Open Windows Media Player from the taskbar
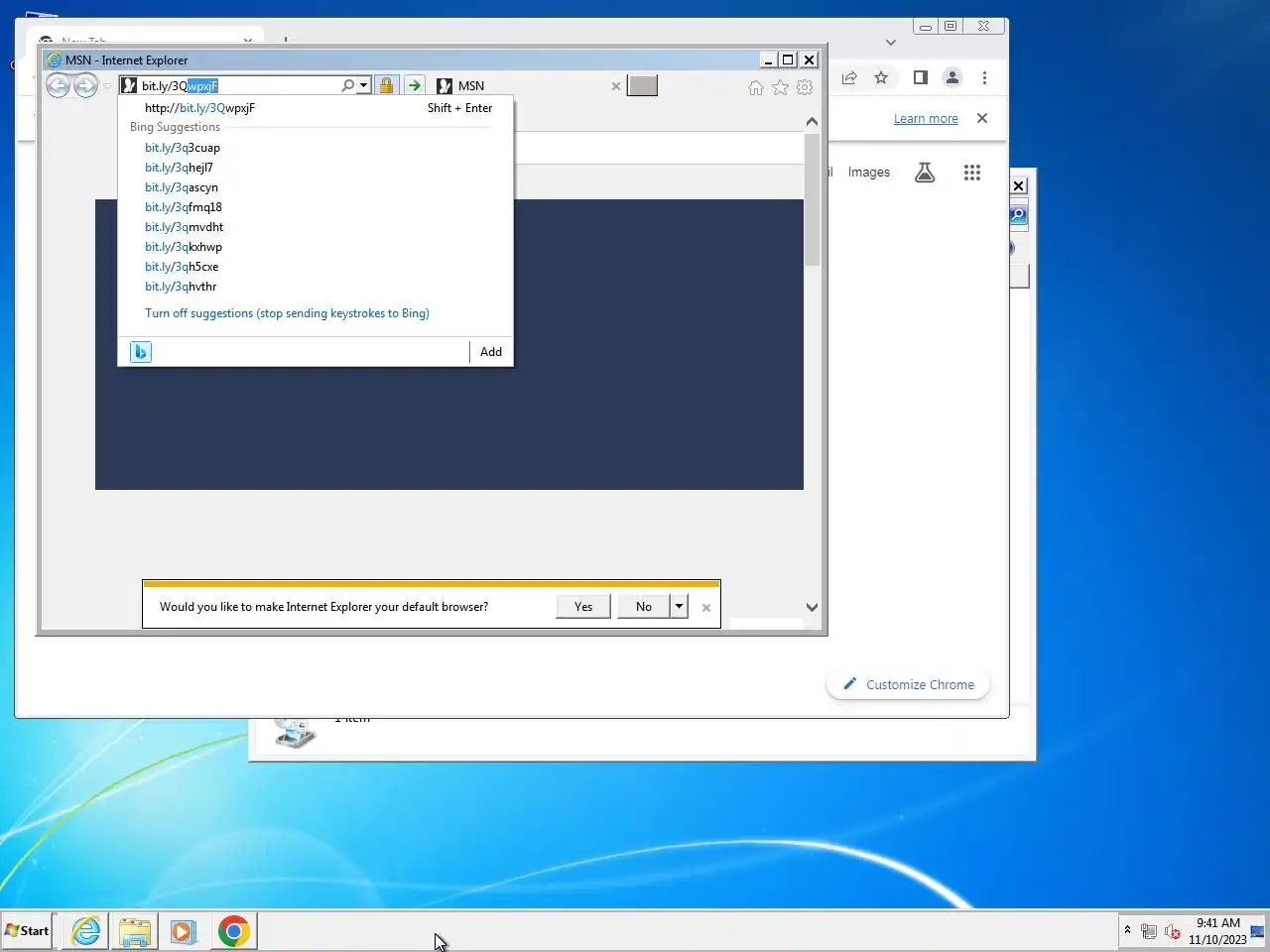 click(x=184, y=931)
